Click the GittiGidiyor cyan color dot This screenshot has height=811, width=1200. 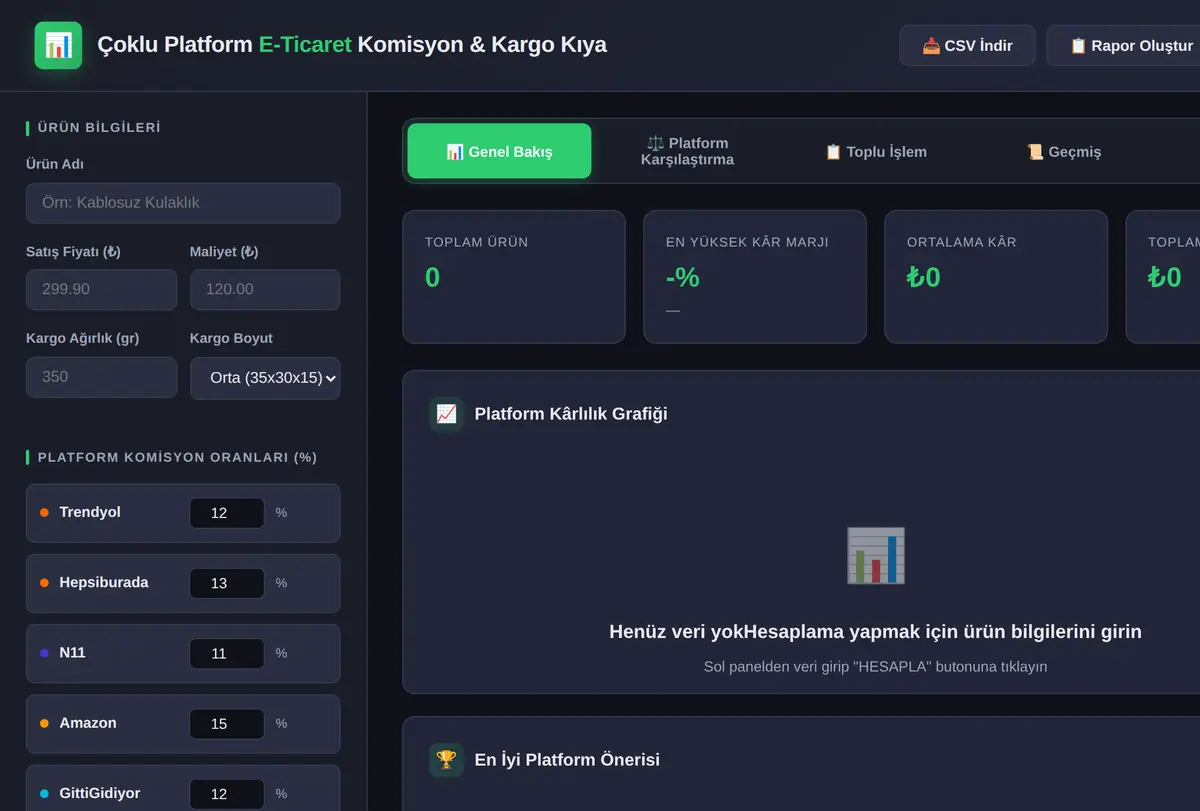44,793
